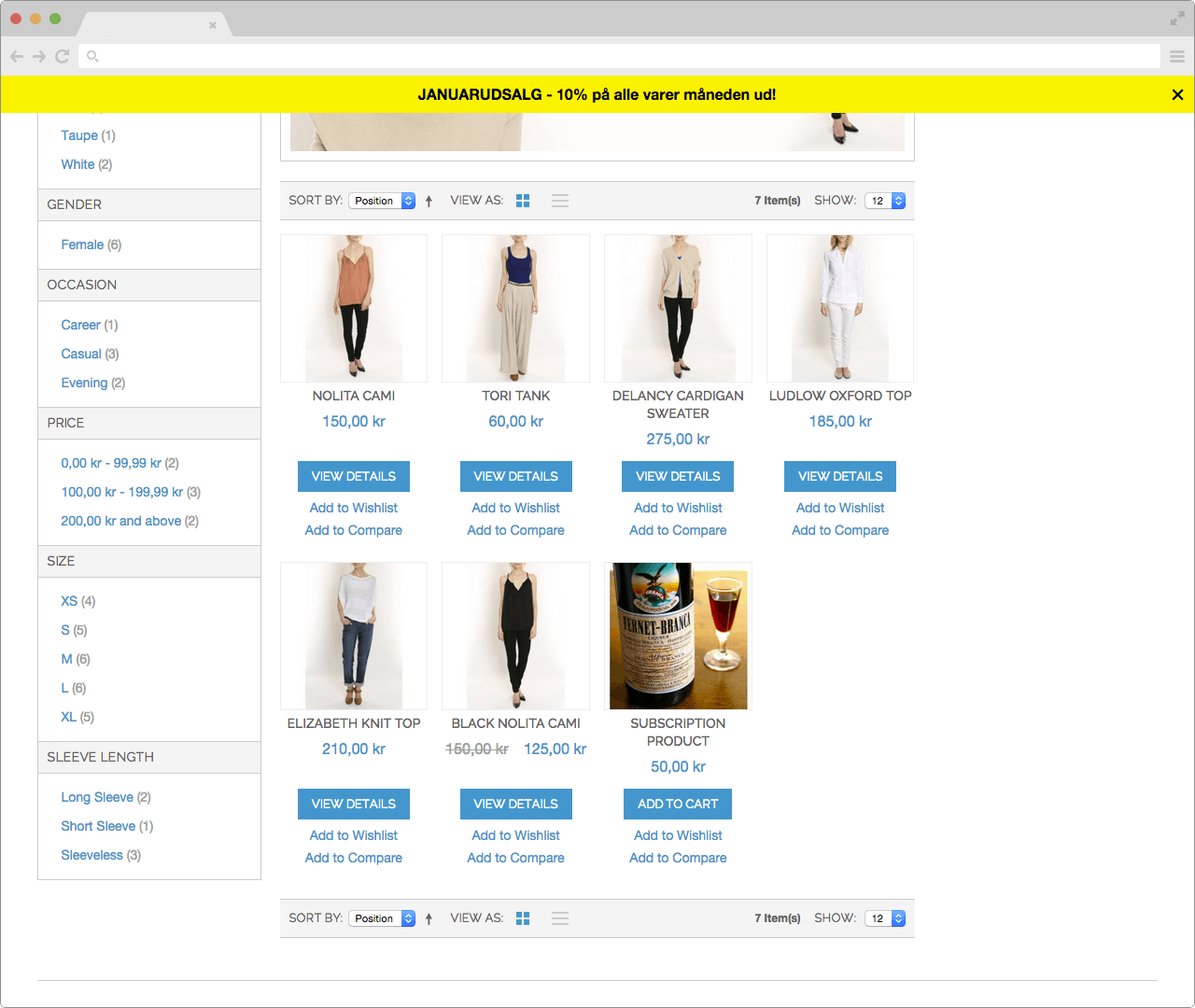This screenshot has width=1195, height=1008.
Task: Click the browser back arrow
Action: click(x=17, y=56)
